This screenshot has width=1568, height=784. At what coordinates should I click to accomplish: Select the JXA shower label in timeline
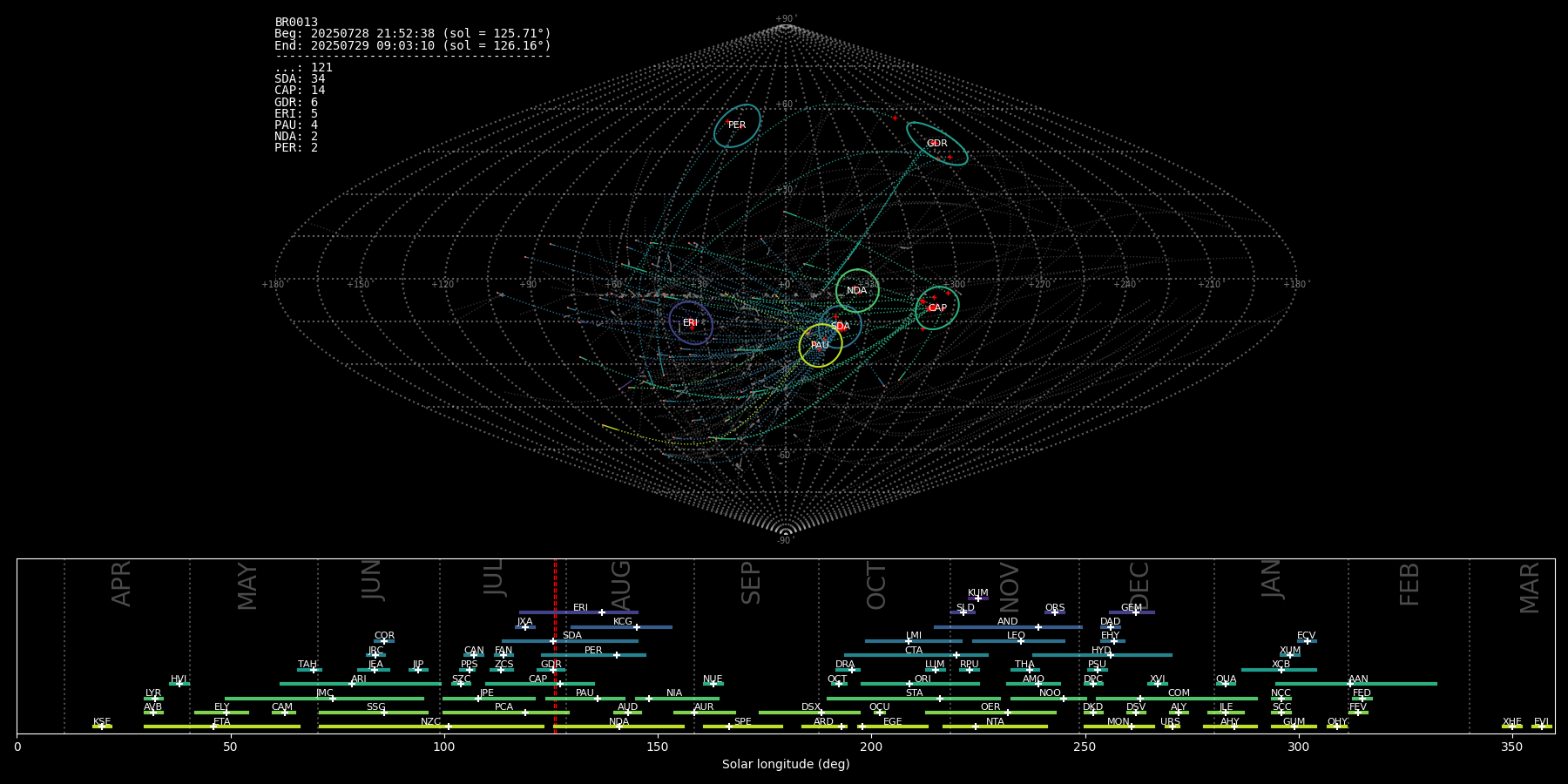tap(524, 622)
